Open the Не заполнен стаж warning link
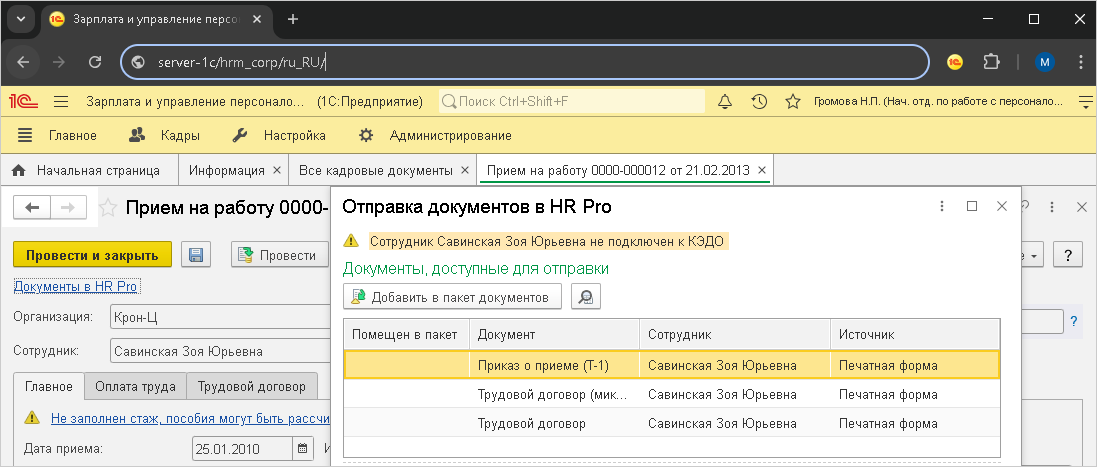This screenshot has height=467, width=1097. (x=190, y=418)
